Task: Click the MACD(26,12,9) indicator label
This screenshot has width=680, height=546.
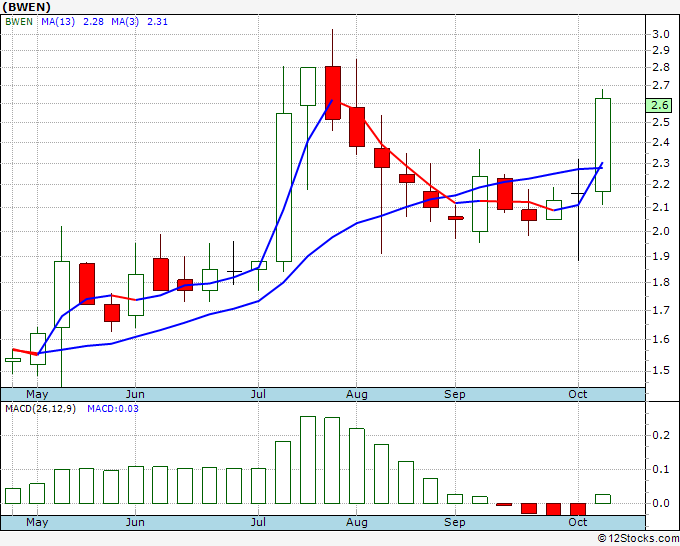Action: tap(41, 409)
